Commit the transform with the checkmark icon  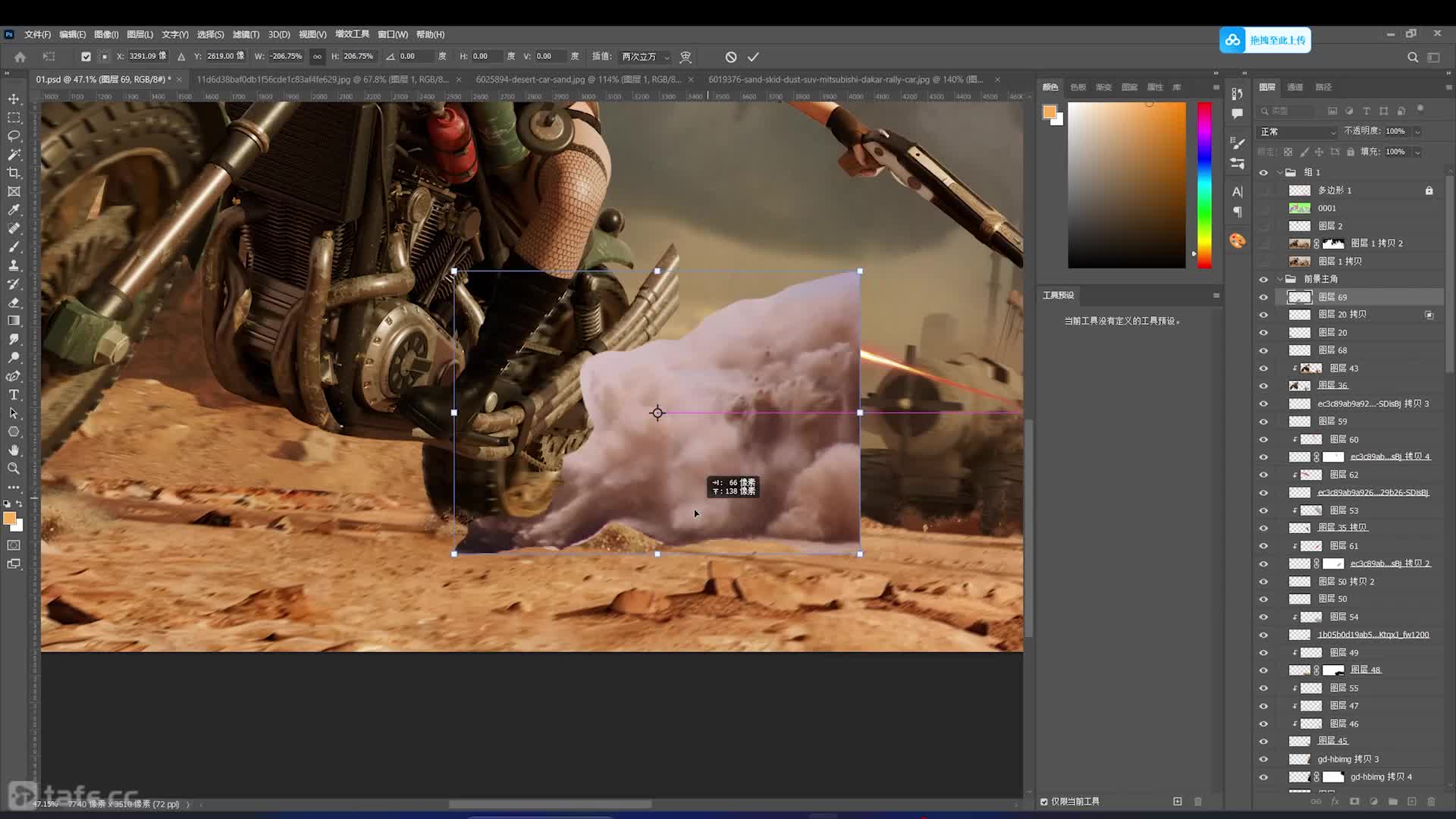coord(753,57)
